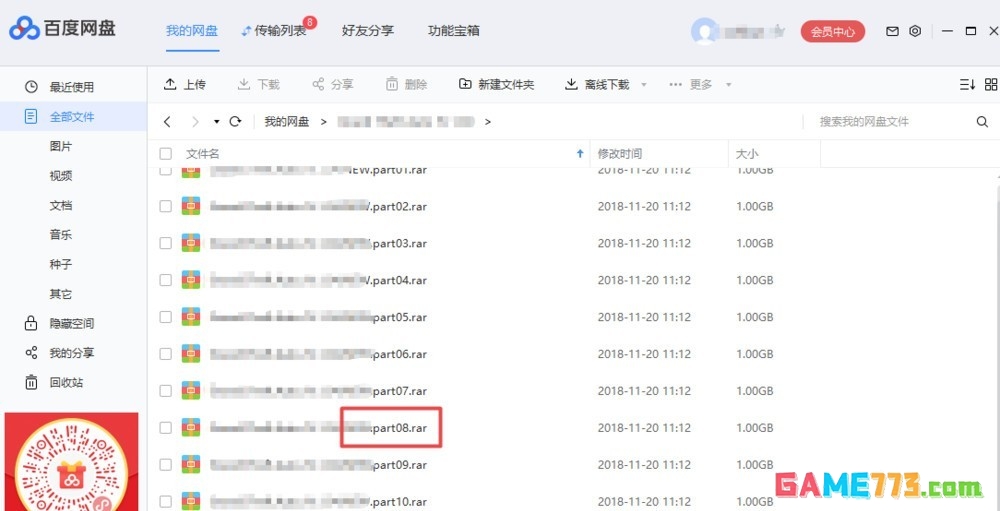Expand the 更多 dropdown arrow
1000x511 pixels.
728,85
